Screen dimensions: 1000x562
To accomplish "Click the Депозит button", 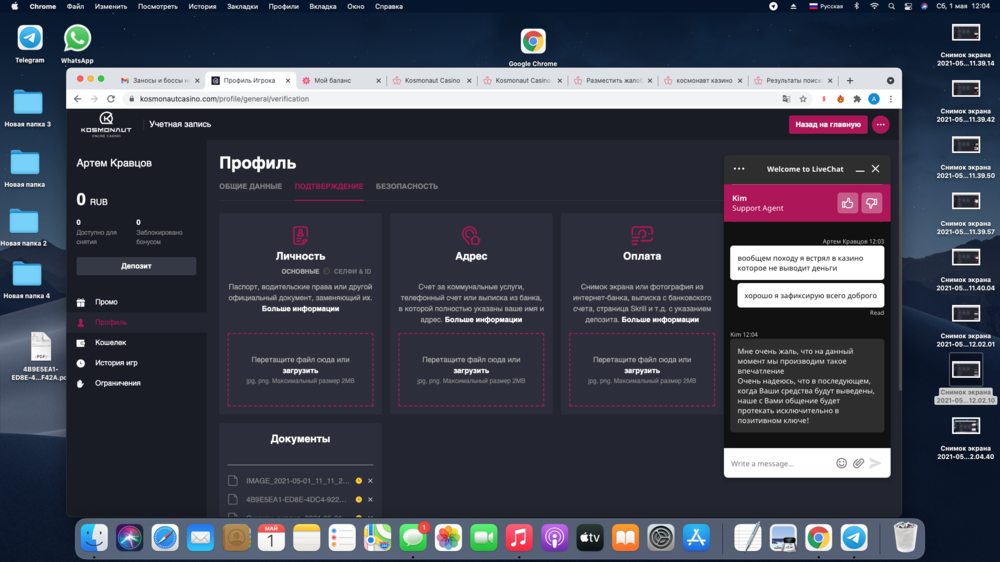I will pos(136,266).
